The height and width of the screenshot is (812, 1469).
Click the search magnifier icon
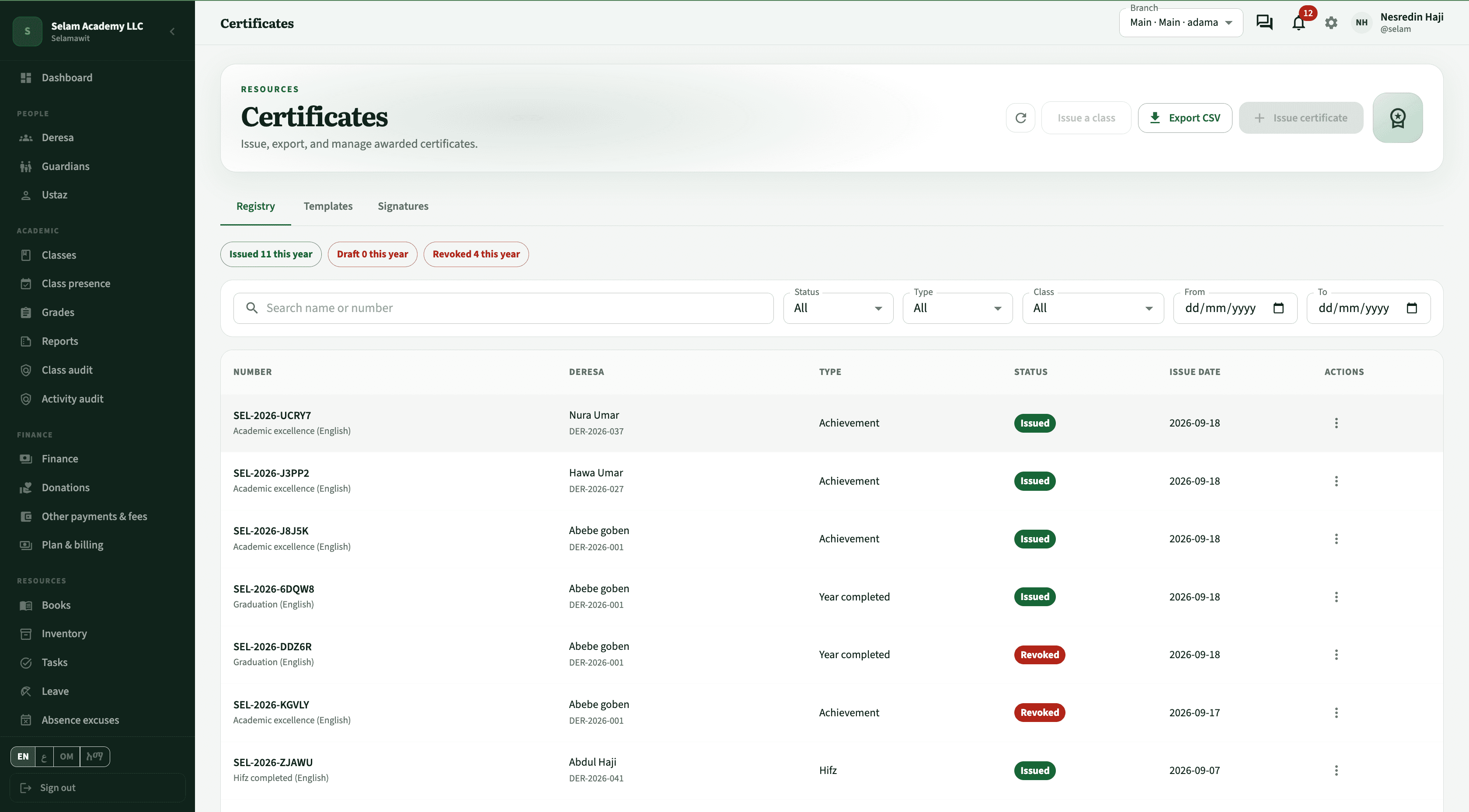click(x=251, y=308)
